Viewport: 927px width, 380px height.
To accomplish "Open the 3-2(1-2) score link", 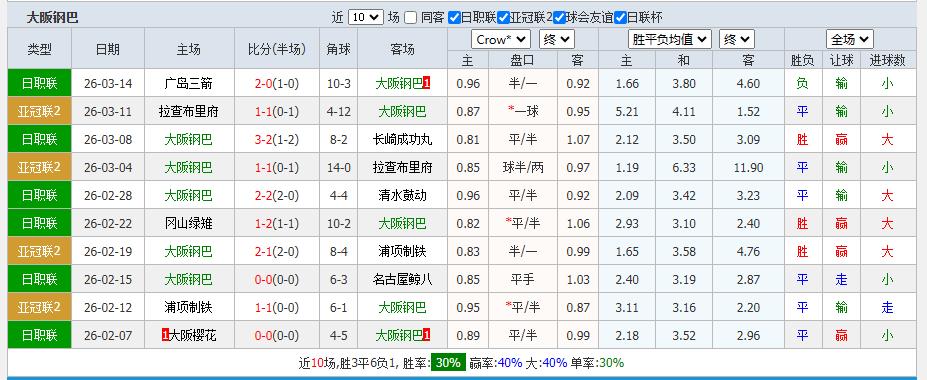I will (x=277, y=139).
